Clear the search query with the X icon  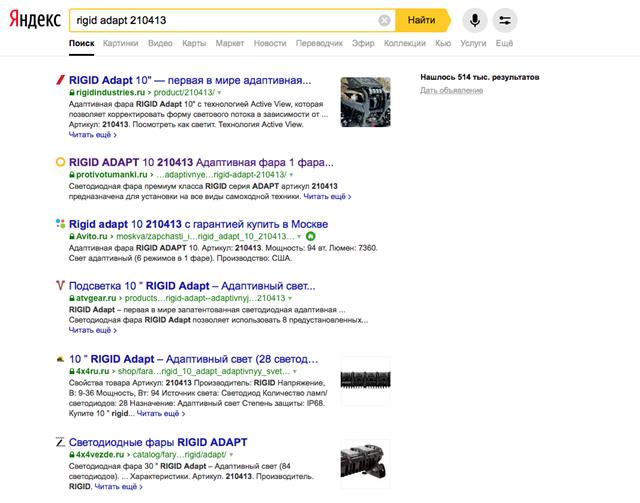pyautogui.click(x=385, y=20)
